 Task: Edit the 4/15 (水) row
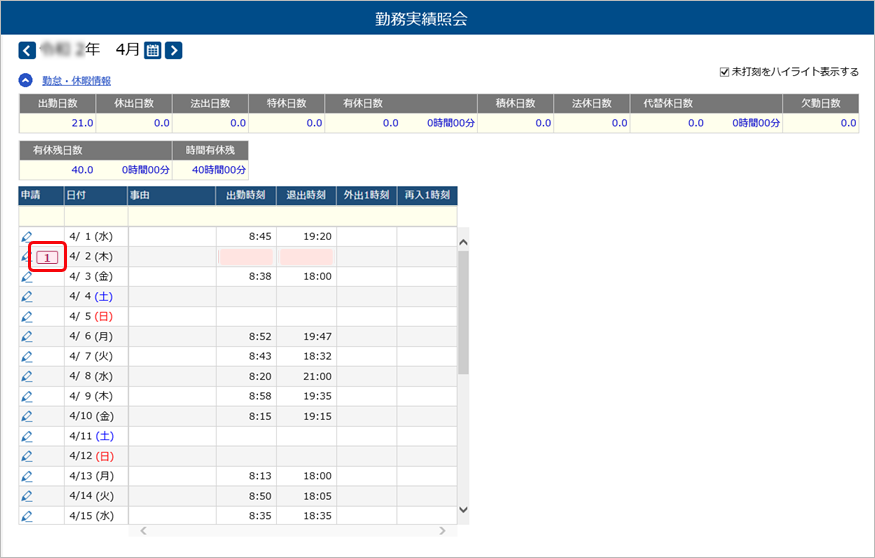coord(26,516)
